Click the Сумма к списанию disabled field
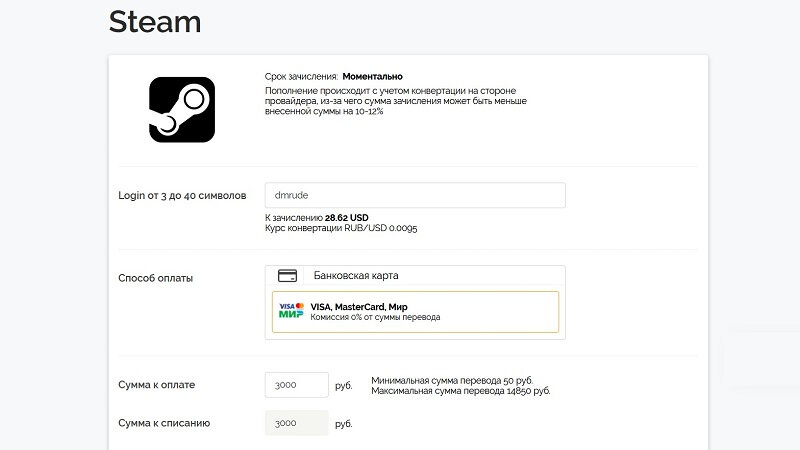Viewport: 800px width, 450px height. pyautogui.click(x=296, y=423)
